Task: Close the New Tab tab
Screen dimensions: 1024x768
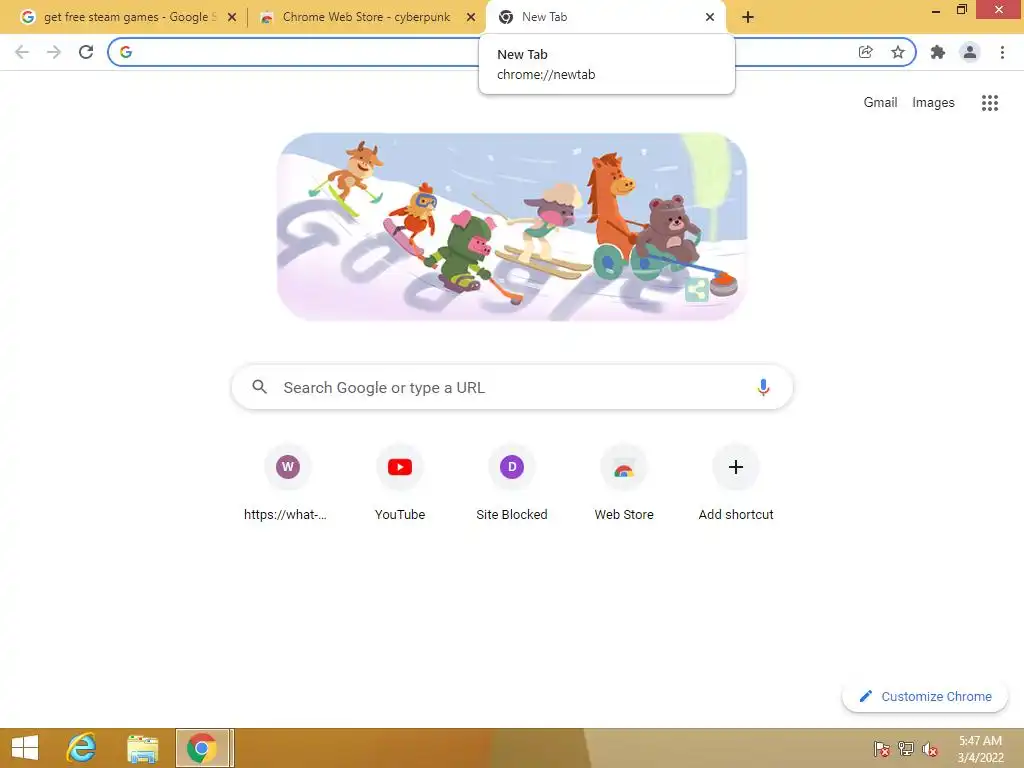Action: point(710,17)
